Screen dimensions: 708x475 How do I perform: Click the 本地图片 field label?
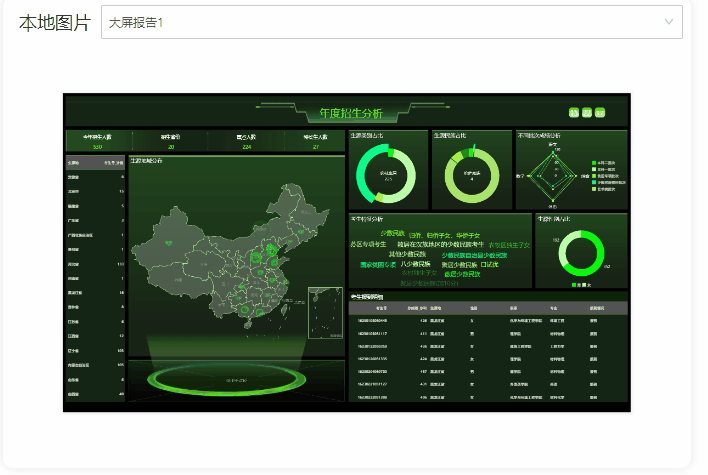click(x=55, y=23)
